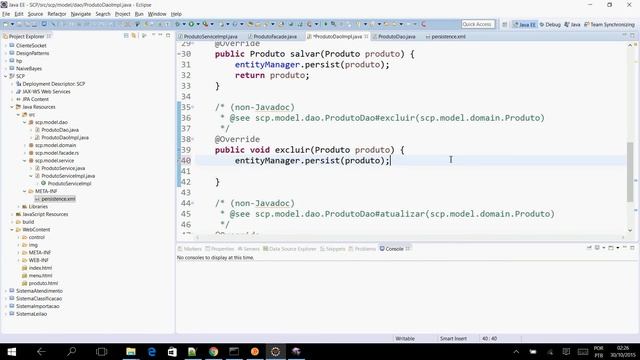Click the Run External Tools toolbar icon

205,24
